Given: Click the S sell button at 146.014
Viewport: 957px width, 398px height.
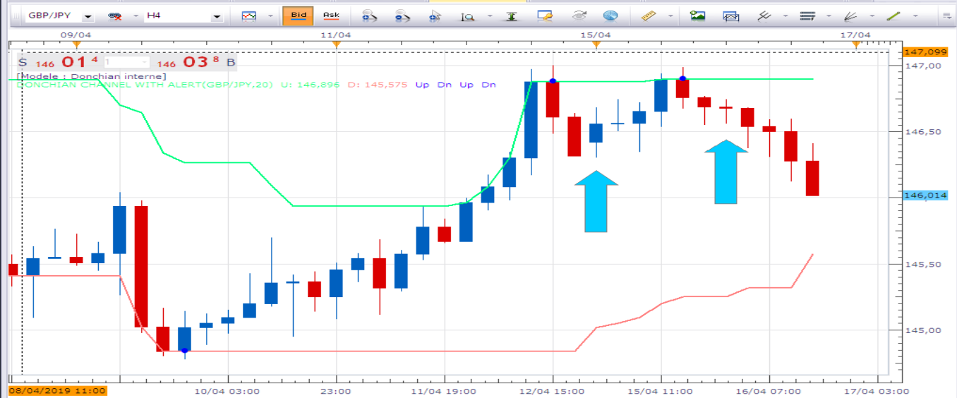Looking at the screenshot, I should (23, 62).
